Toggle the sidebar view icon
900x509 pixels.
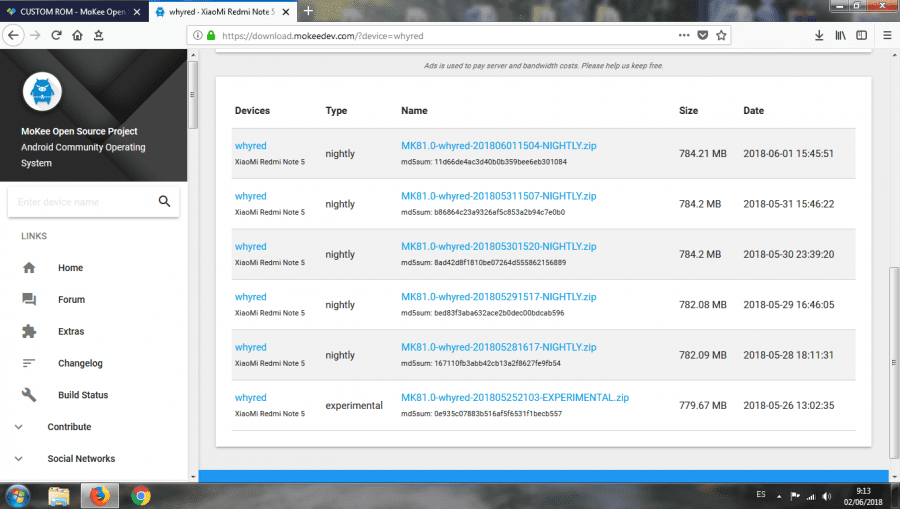click(862, 36)
